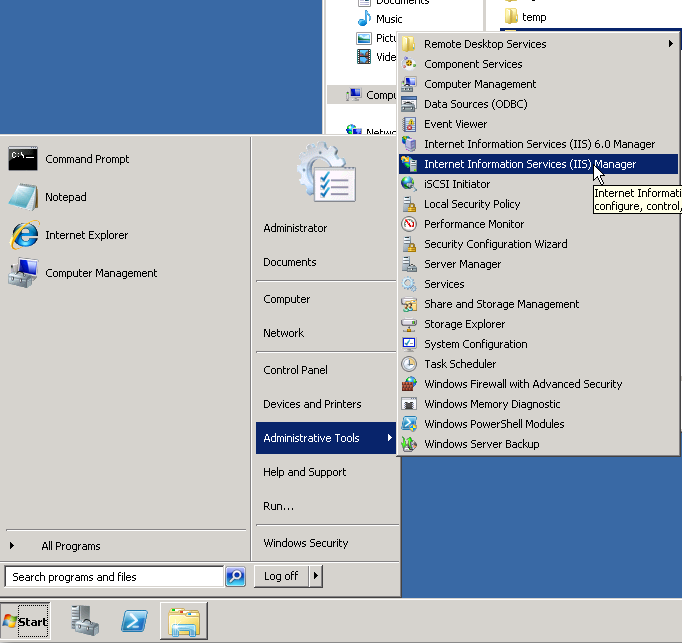
Task: Focus the Search programs and files box
Action: [x=114, y=577]
